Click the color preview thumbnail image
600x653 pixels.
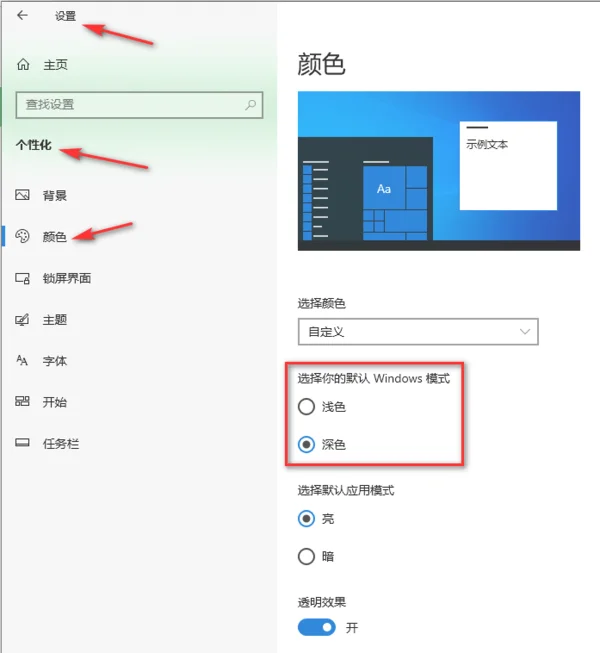439,171
